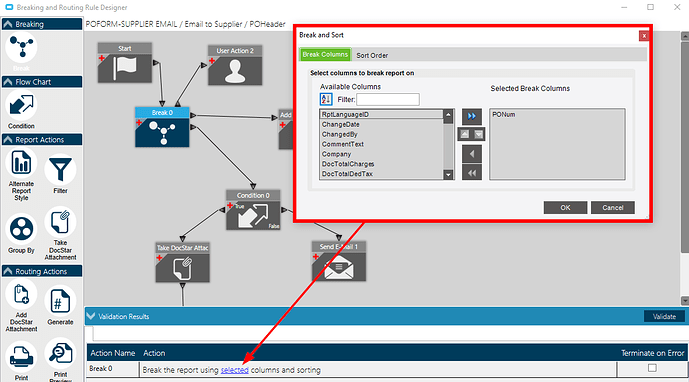Click the Alternate Report Style icon
The width and height of the screenshot is (689, 382).
click(21, 163)
